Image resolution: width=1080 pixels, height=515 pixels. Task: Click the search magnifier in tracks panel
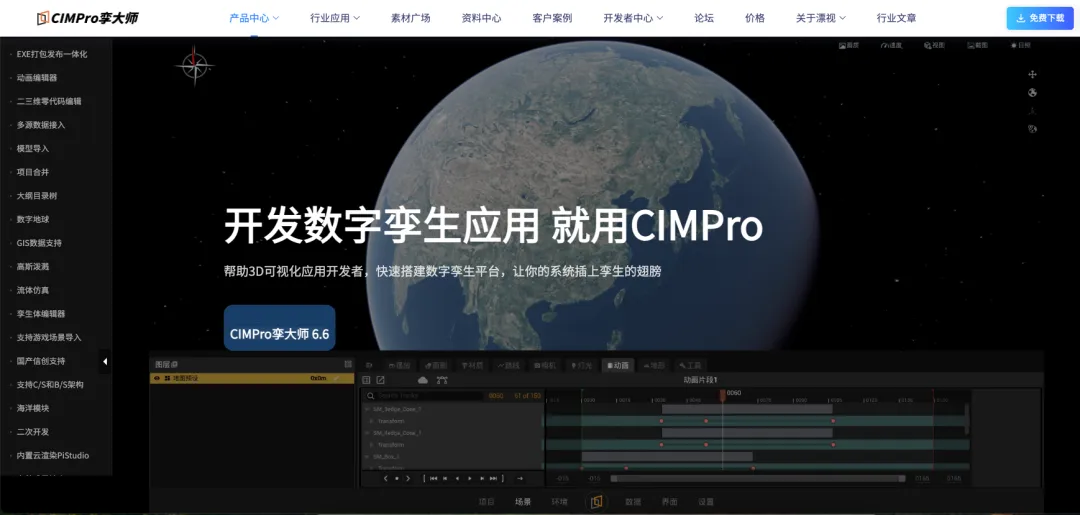371,396
